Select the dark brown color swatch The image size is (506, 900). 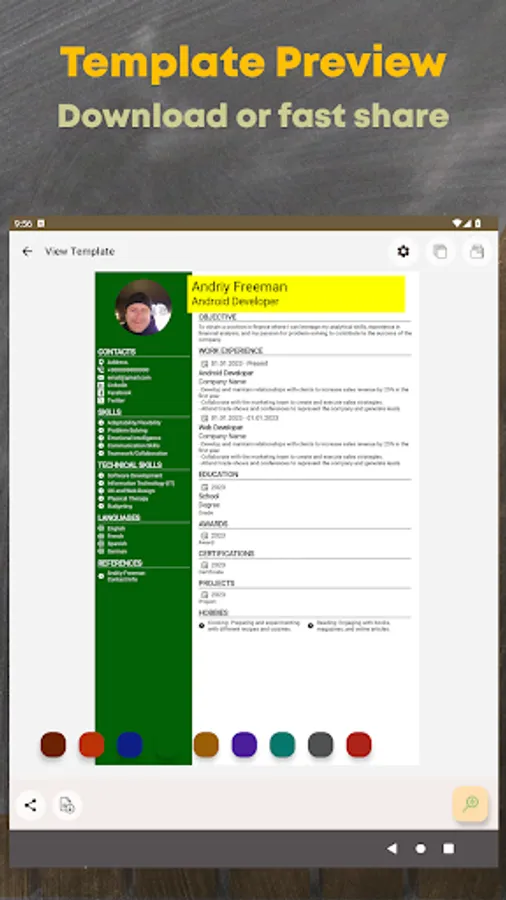click(x=53, y=744)
